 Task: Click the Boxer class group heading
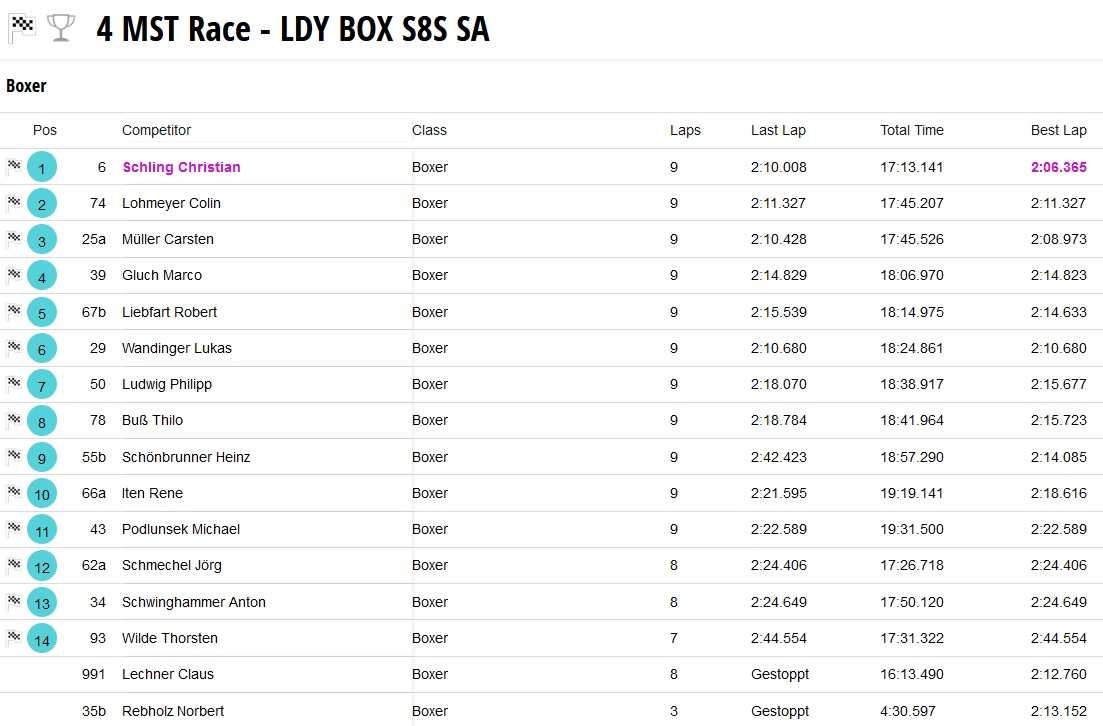[26, 86]
